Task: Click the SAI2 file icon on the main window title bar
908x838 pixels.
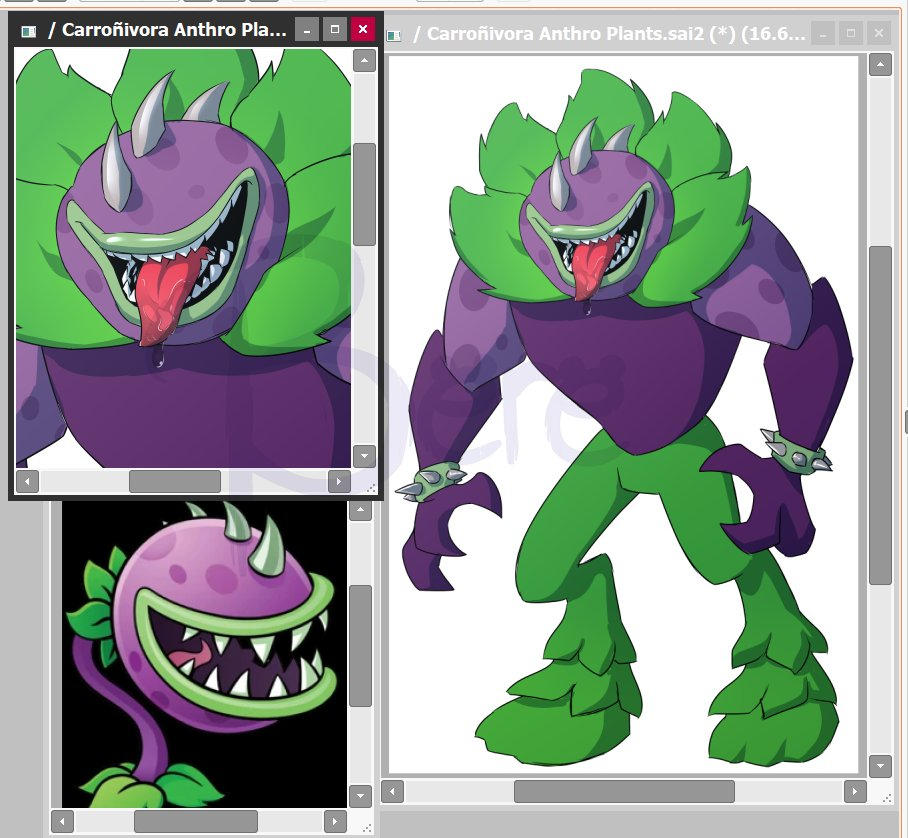Action: (x=392, y=33)
